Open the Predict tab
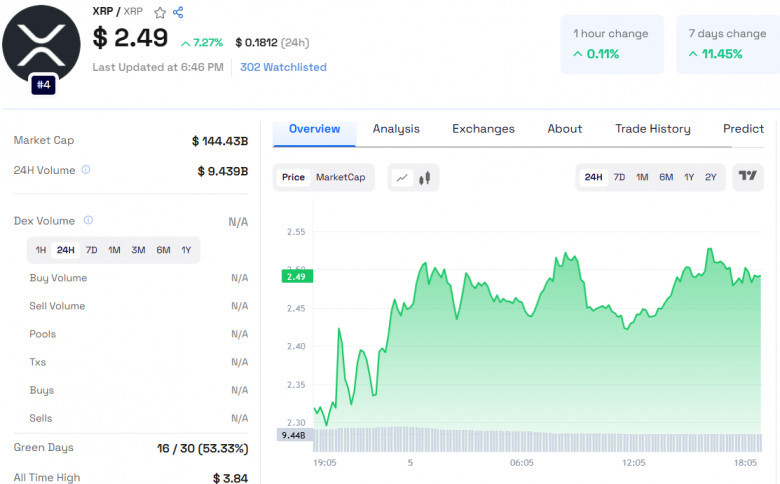The image size is (780, 484). tap(743, 129)
